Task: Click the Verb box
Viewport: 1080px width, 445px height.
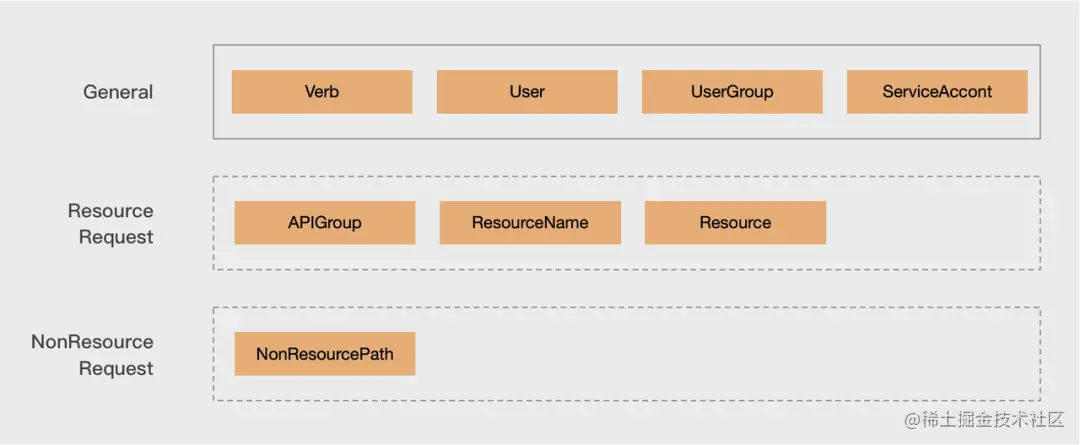Action: pyautogui.click(x=322, y=92)
